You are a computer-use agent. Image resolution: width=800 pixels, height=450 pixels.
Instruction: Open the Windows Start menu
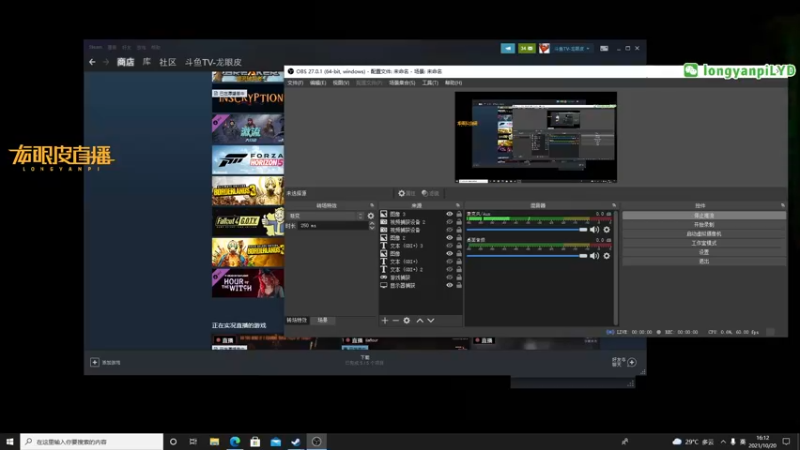point(10,441)
